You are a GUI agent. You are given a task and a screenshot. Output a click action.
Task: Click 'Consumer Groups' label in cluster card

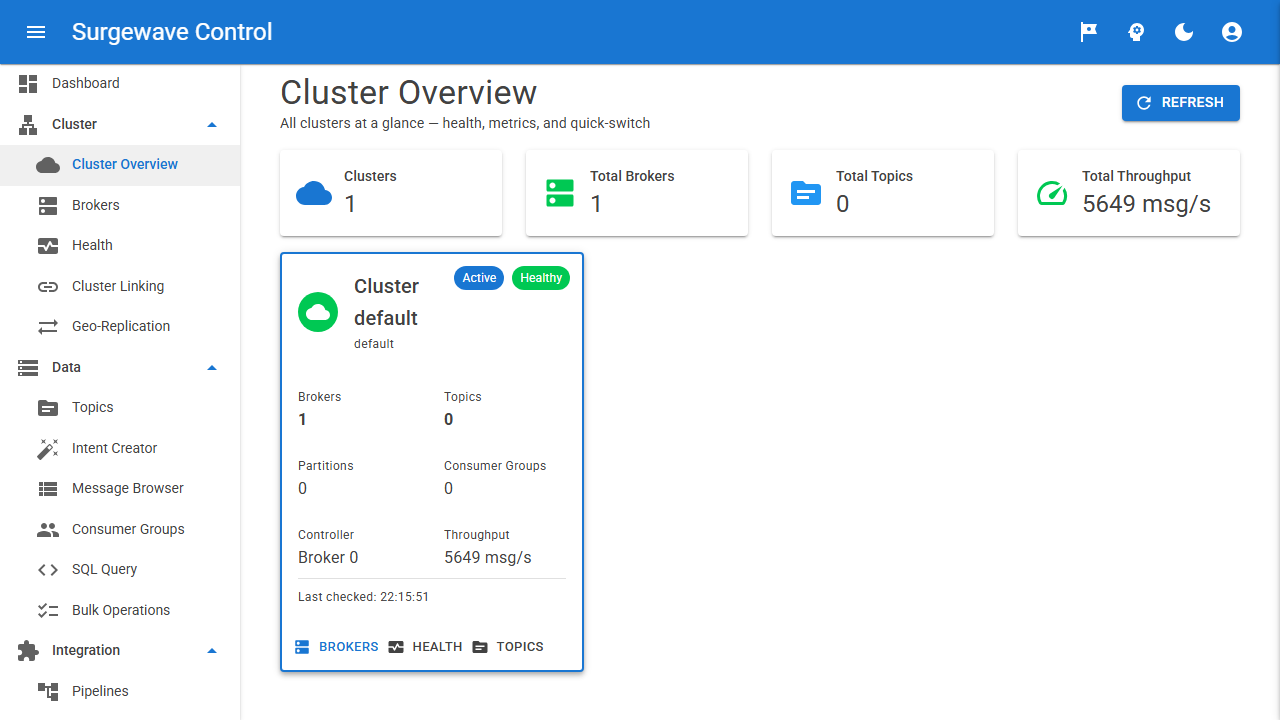click(495, 466)
